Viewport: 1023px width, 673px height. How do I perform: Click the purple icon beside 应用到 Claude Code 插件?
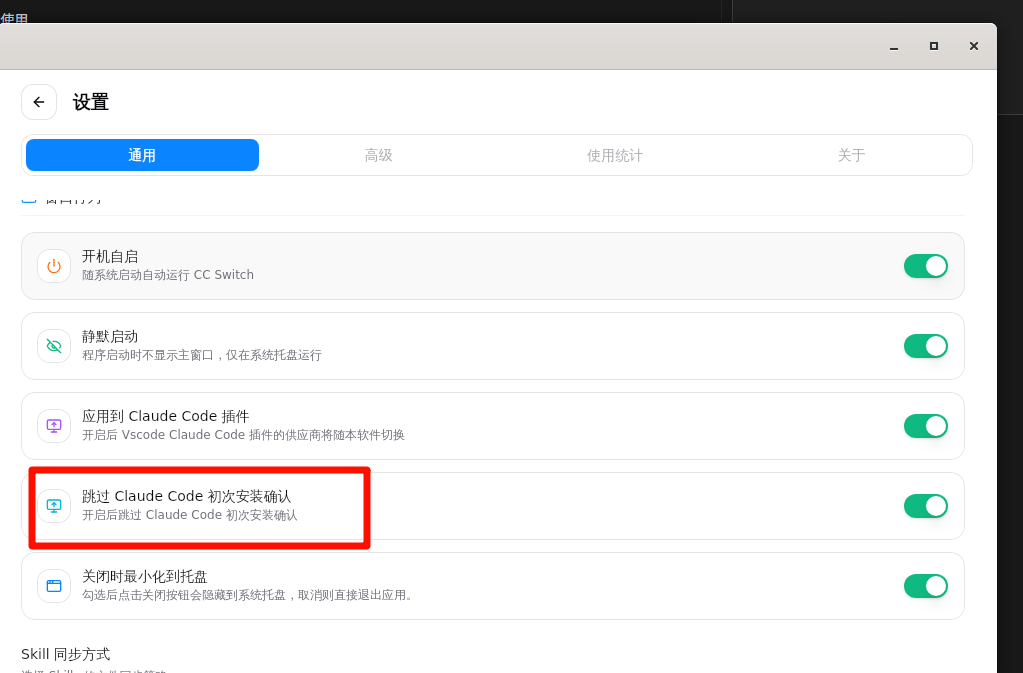pos(54,426)
